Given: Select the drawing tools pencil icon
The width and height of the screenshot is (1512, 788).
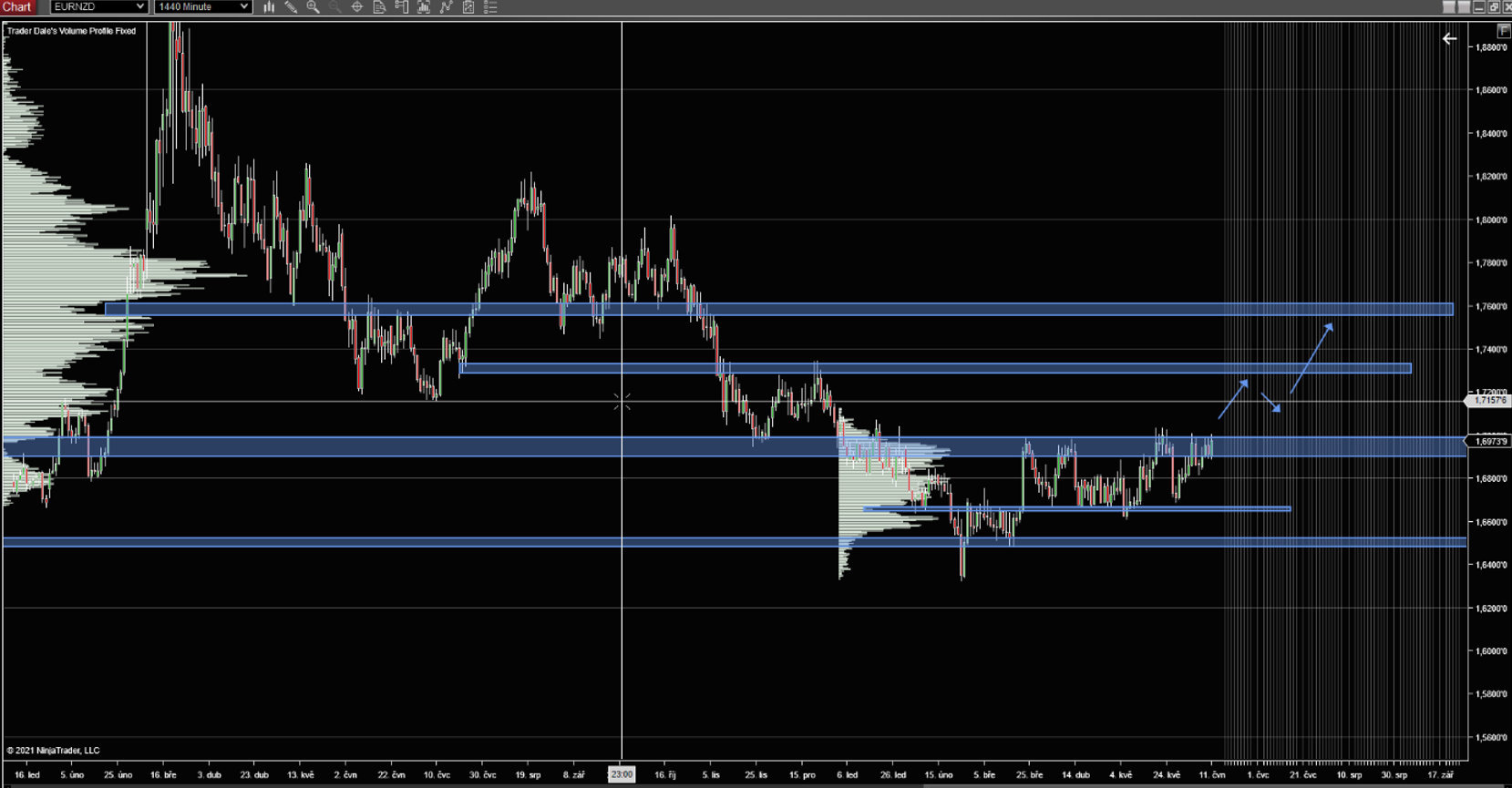Looking at the screenshot, I should [291, 7].
